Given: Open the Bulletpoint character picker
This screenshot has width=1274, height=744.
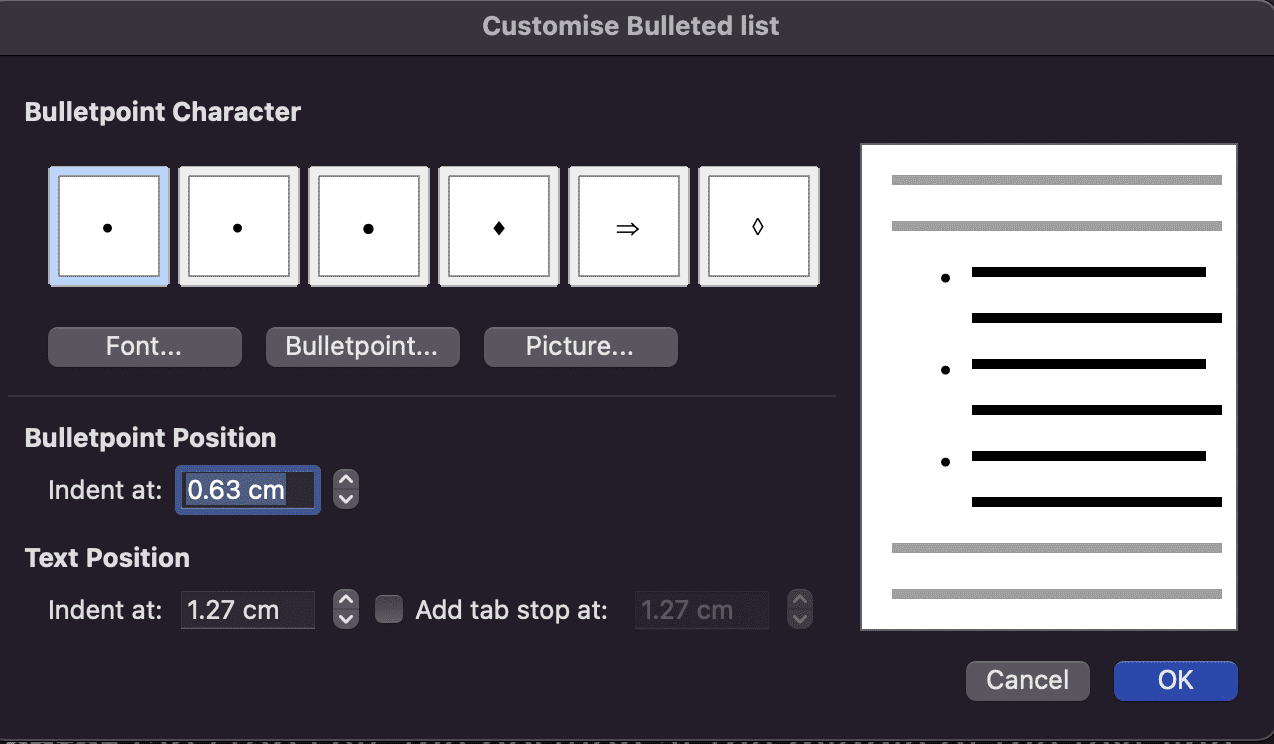Looking at the screenshot, I should pyautogui.click(x=362, y=346).
